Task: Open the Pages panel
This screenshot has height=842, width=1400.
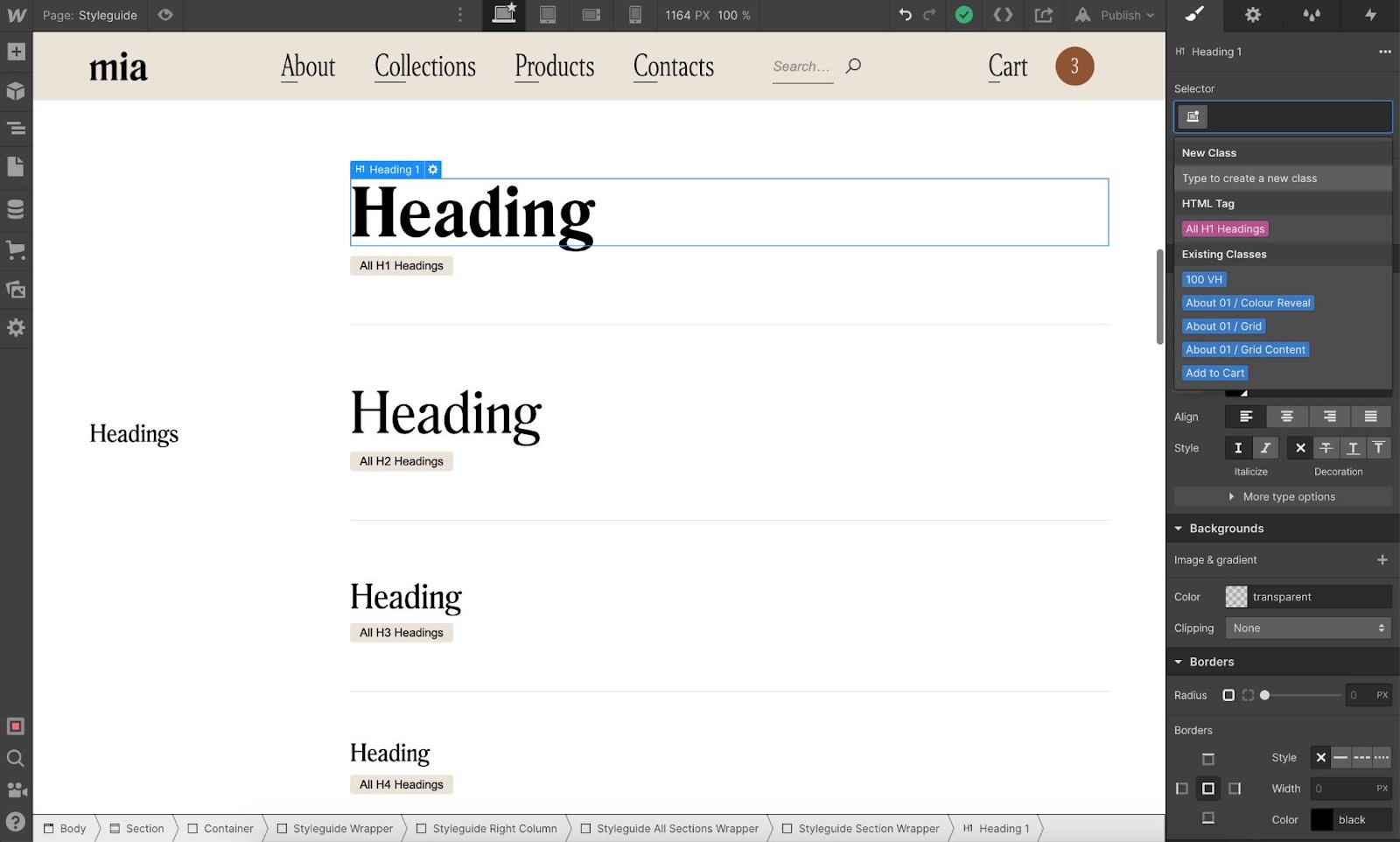Action: coord(16,167)
